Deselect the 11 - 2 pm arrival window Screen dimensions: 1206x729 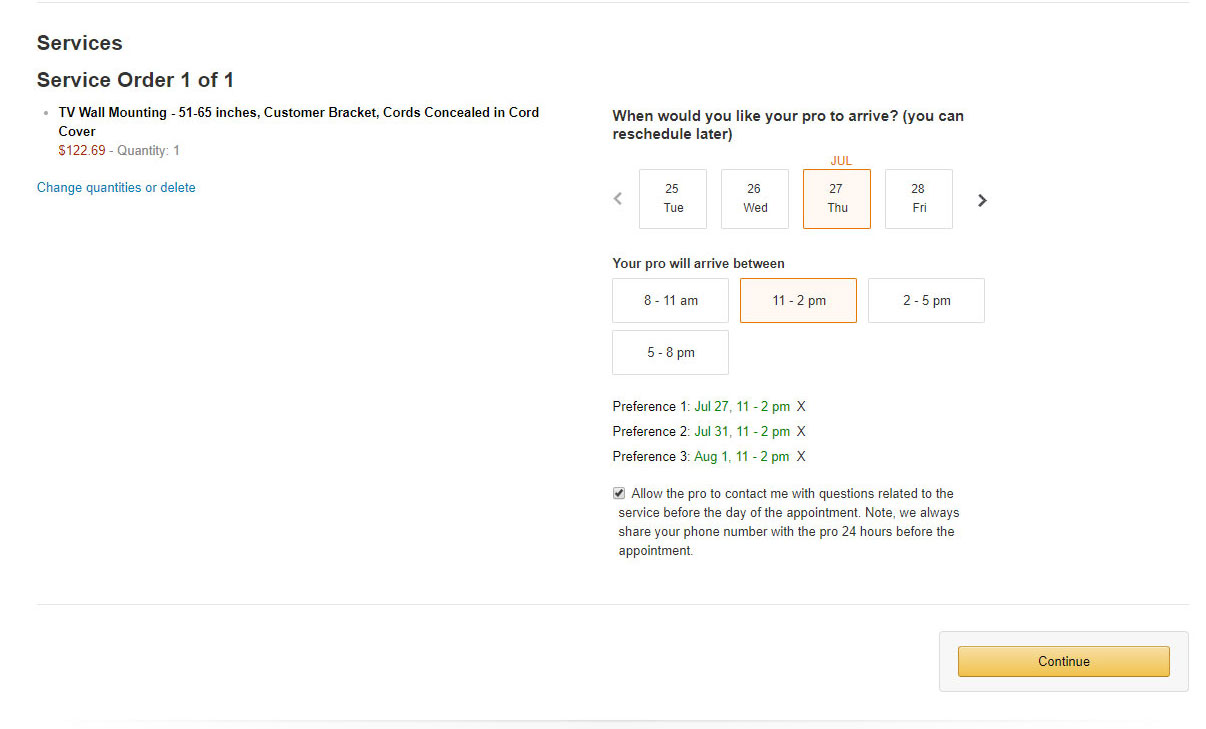coord(798,300)
